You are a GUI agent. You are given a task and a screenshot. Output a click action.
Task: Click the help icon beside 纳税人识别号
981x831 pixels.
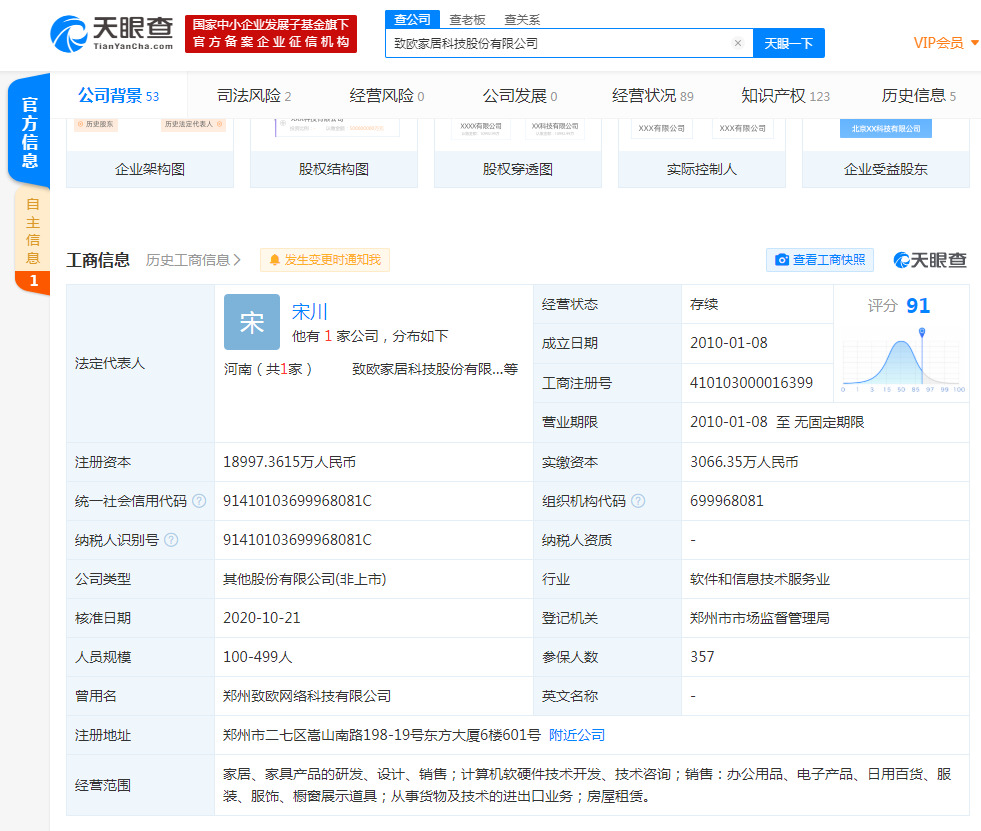point(171,539)
